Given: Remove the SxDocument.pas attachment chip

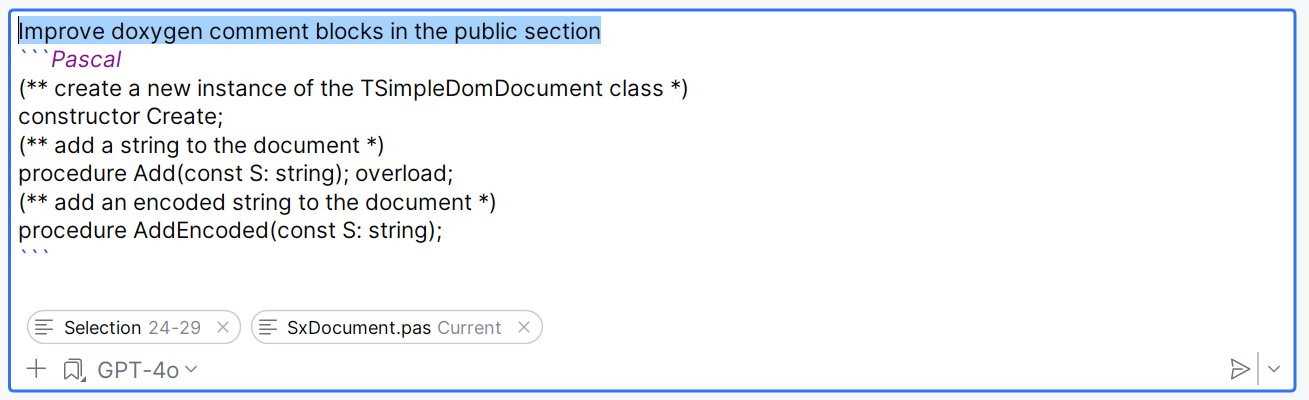Looking at the screenshot, I should click(x=524, y=327).
